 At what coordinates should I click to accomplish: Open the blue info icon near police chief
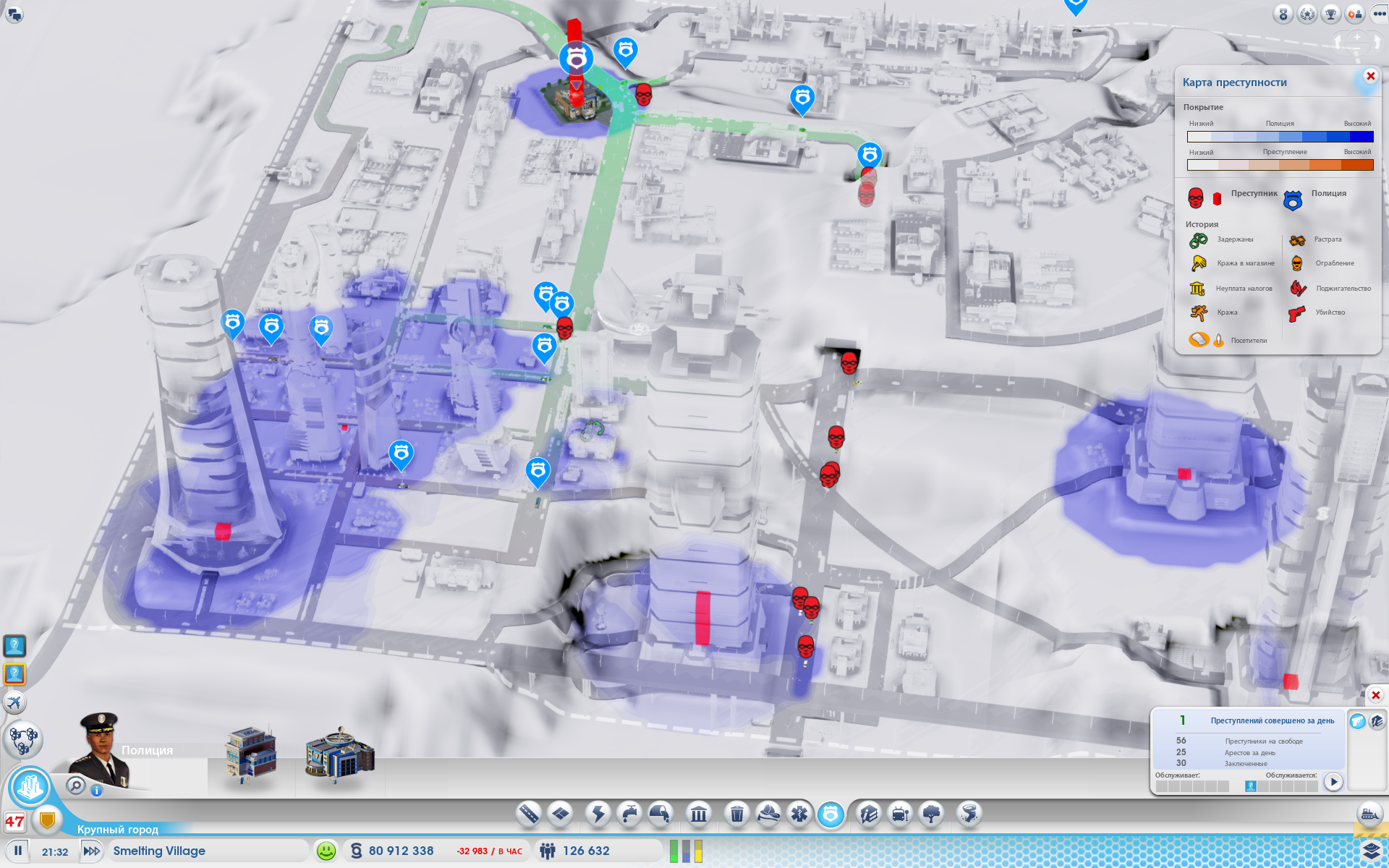pyautogui.click(x=96, y=791)
